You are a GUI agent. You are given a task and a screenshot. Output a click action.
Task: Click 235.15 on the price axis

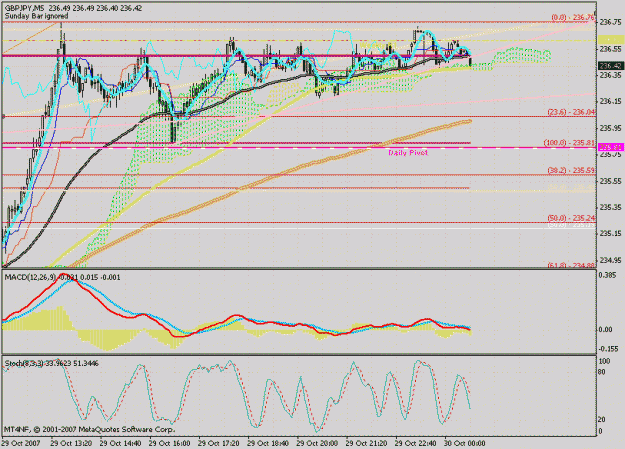tap(610, 234)
